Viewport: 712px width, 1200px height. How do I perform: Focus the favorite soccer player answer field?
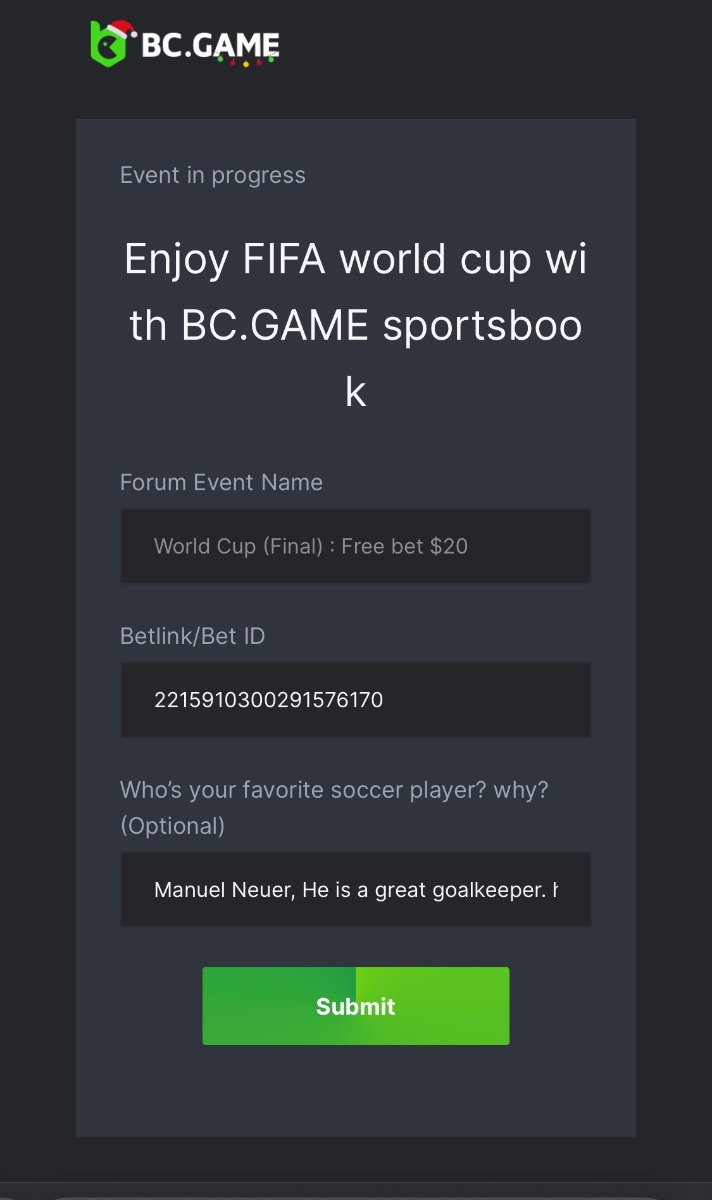click(x=355, y=890)
